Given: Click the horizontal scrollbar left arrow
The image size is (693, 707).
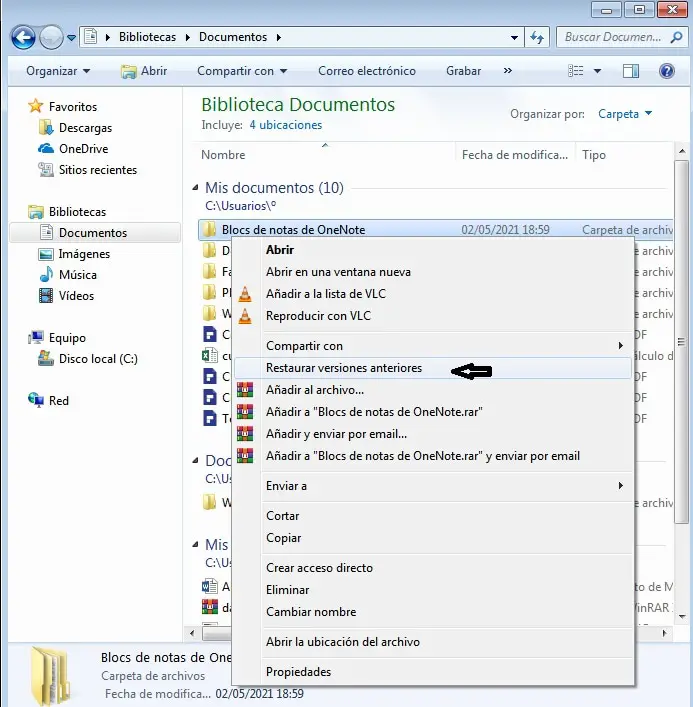Looking at the screenshot, I should coord(193,633).
